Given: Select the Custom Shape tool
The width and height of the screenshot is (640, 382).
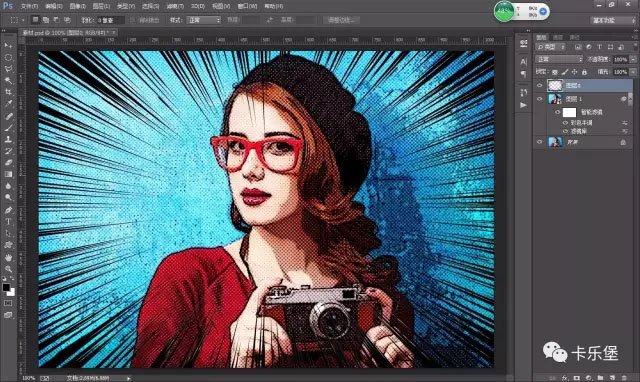Looking at the screenshot, I should pos(8,245).
